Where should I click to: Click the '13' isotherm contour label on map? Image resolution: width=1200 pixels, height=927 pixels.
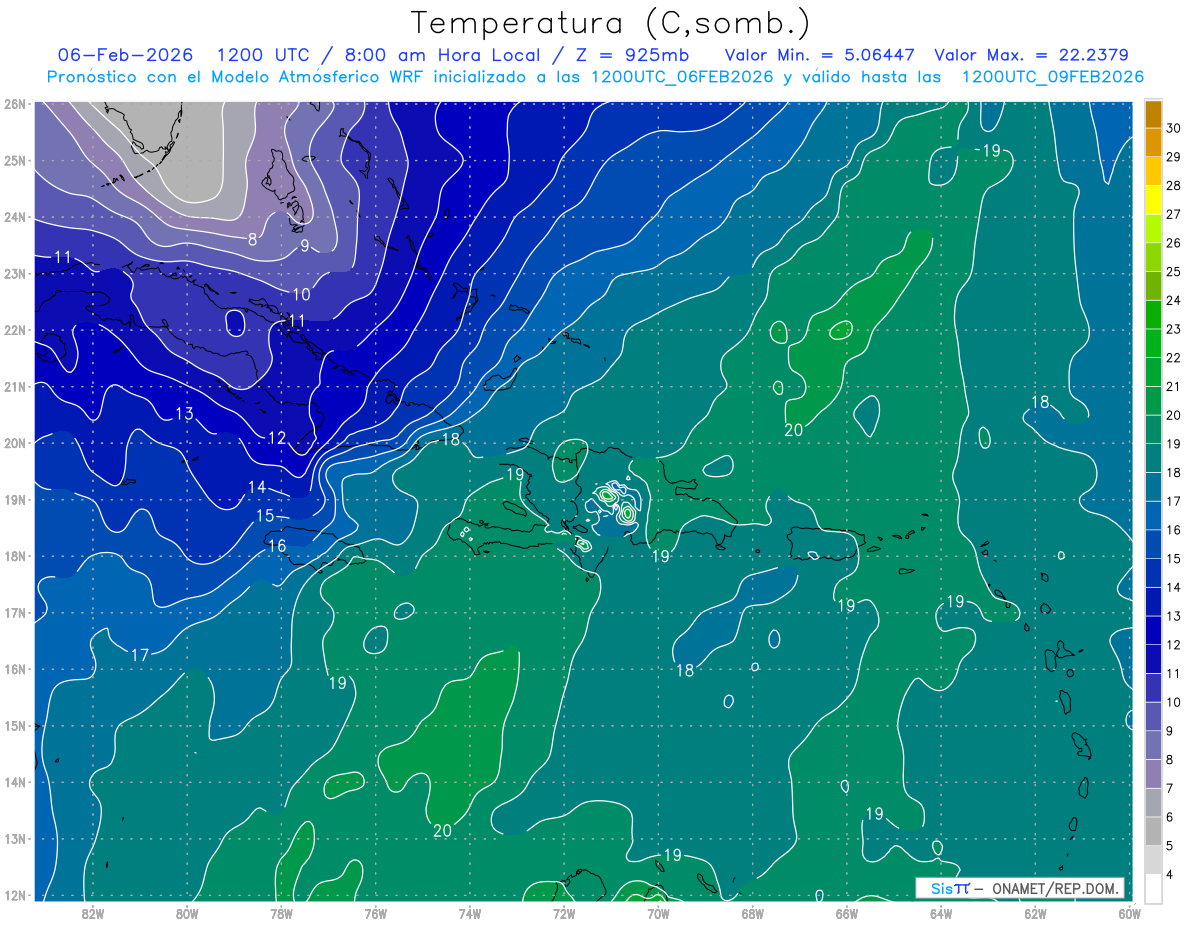pyautogui.click(x=184, y=413)
